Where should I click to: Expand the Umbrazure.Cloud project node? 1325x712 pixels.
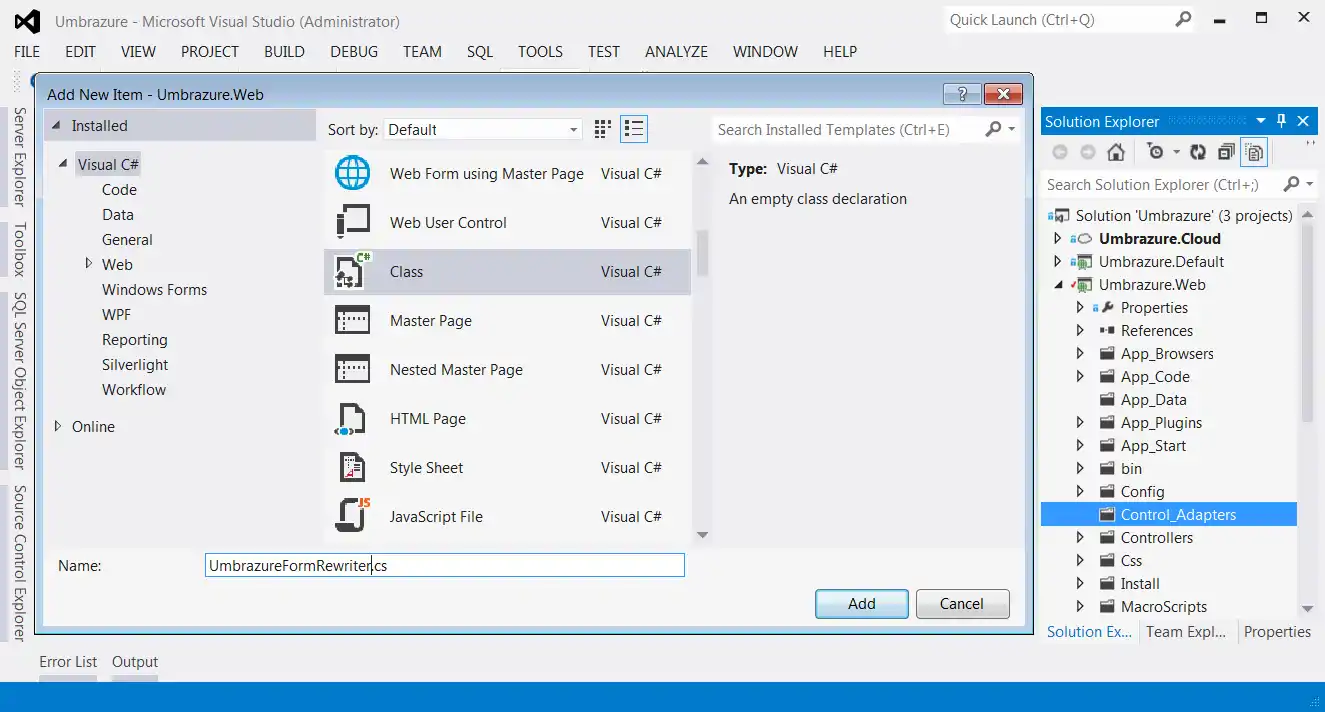pos(1058,238)
